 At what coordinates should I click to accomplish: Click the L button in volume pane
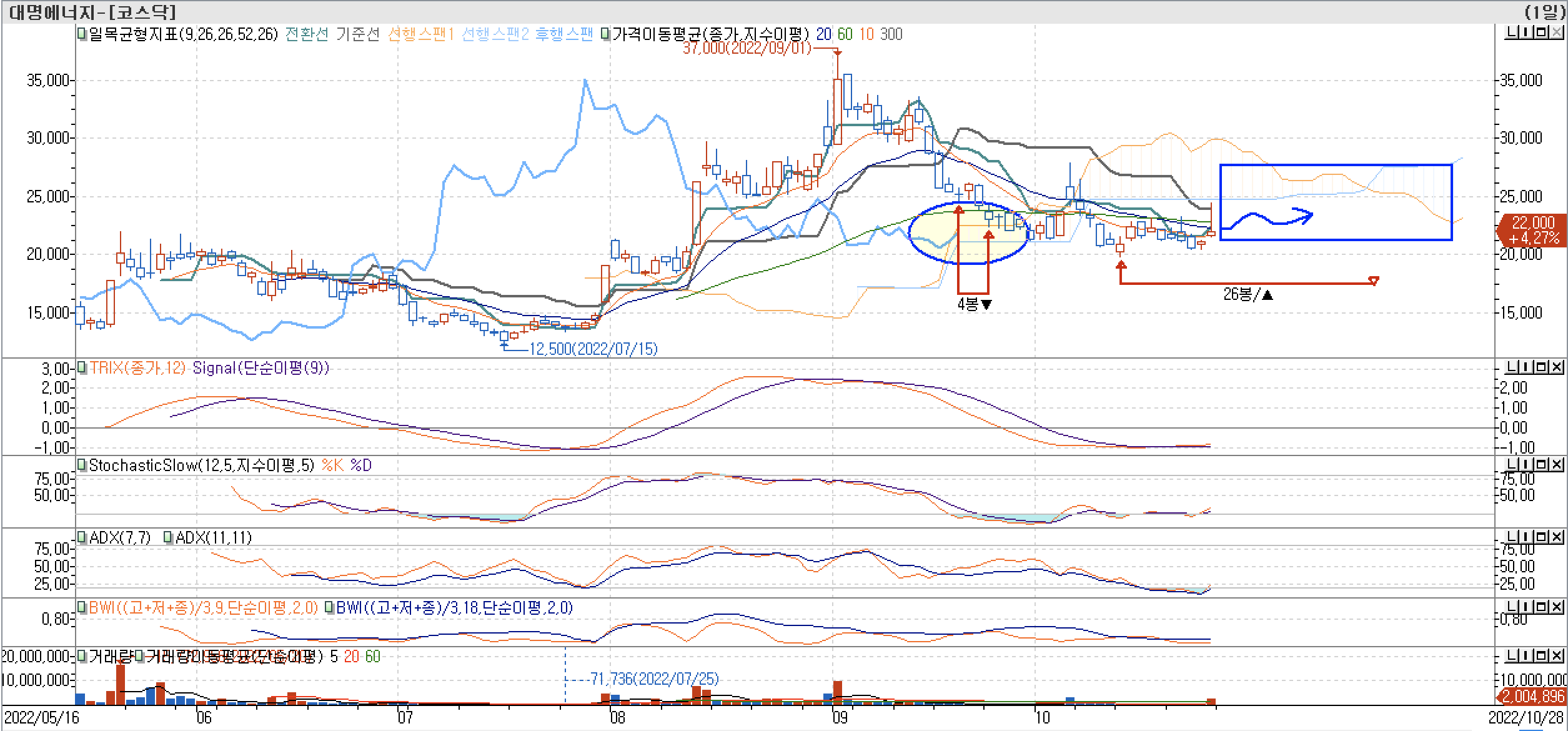(x=1512, y=655)
